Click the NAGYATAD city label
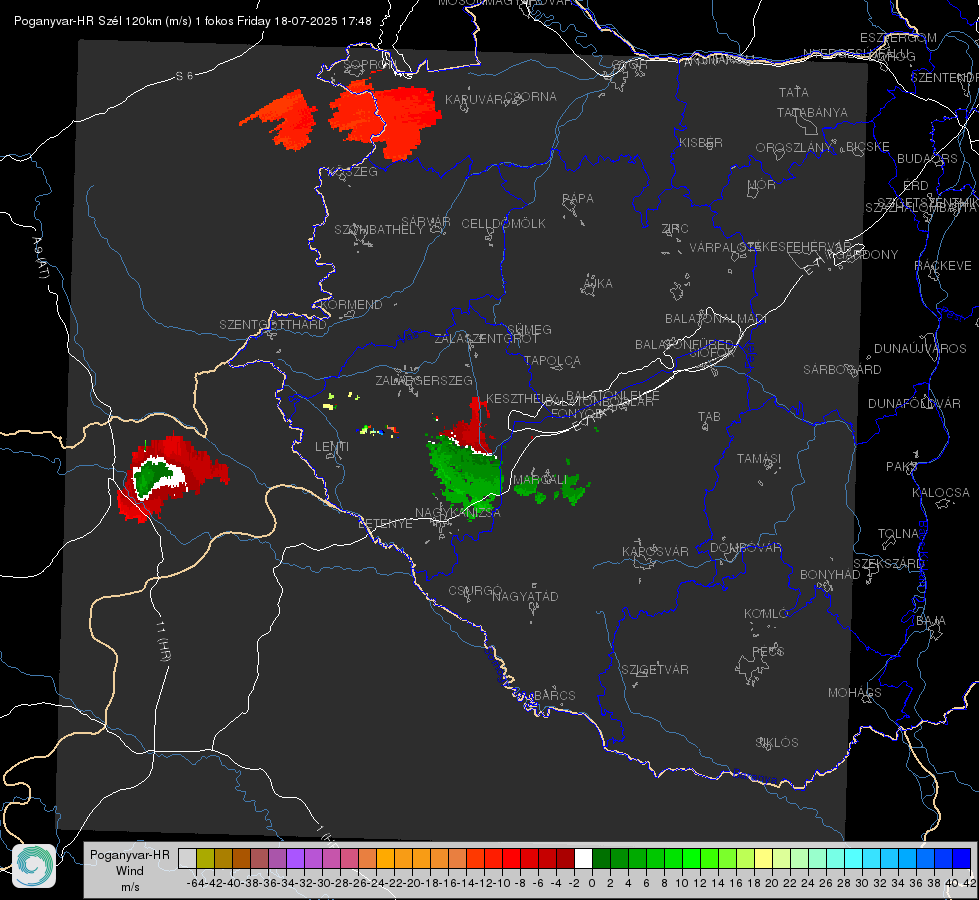 pos(525,596)
